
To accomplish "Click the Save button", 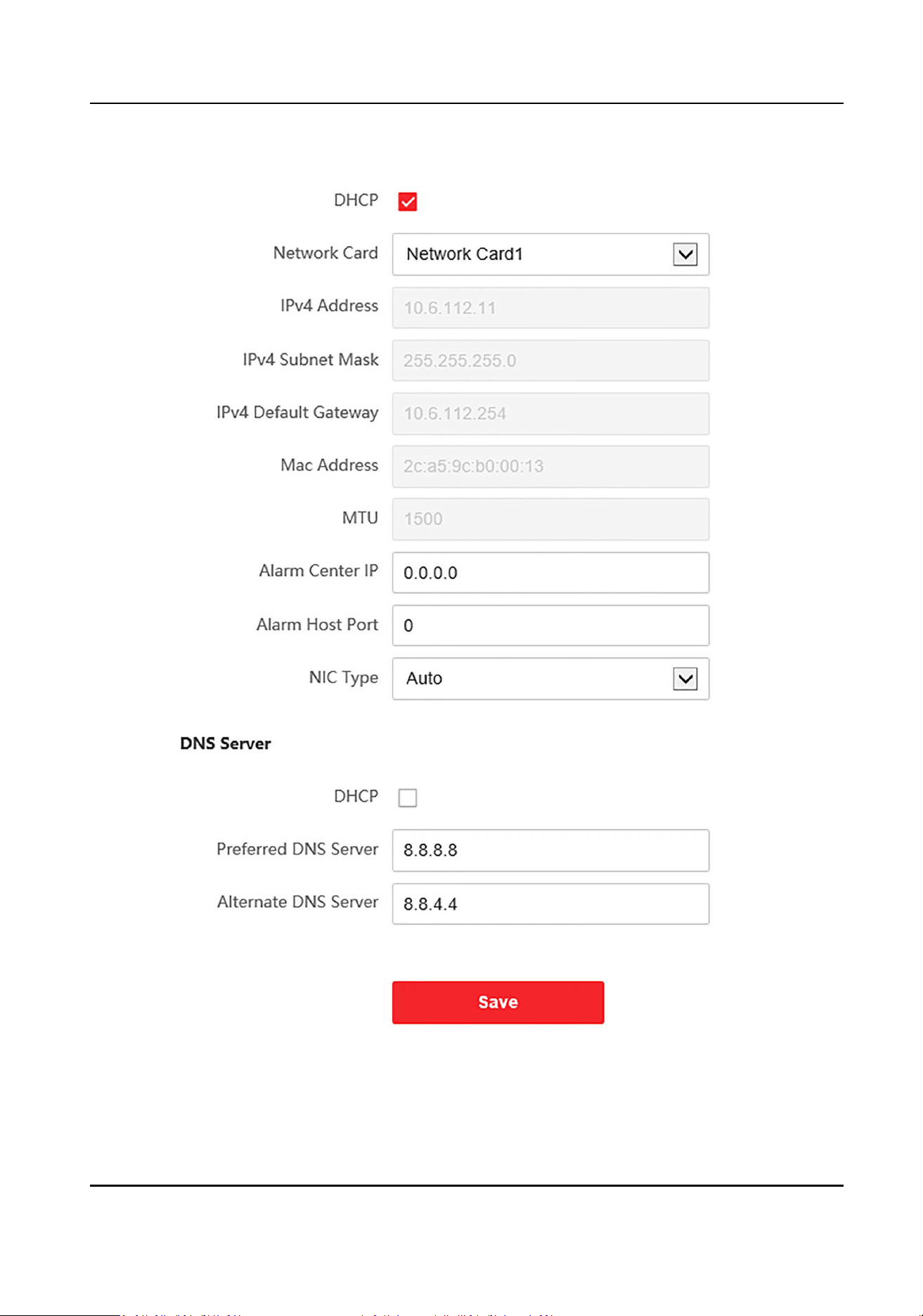I will coord(498,1003).
